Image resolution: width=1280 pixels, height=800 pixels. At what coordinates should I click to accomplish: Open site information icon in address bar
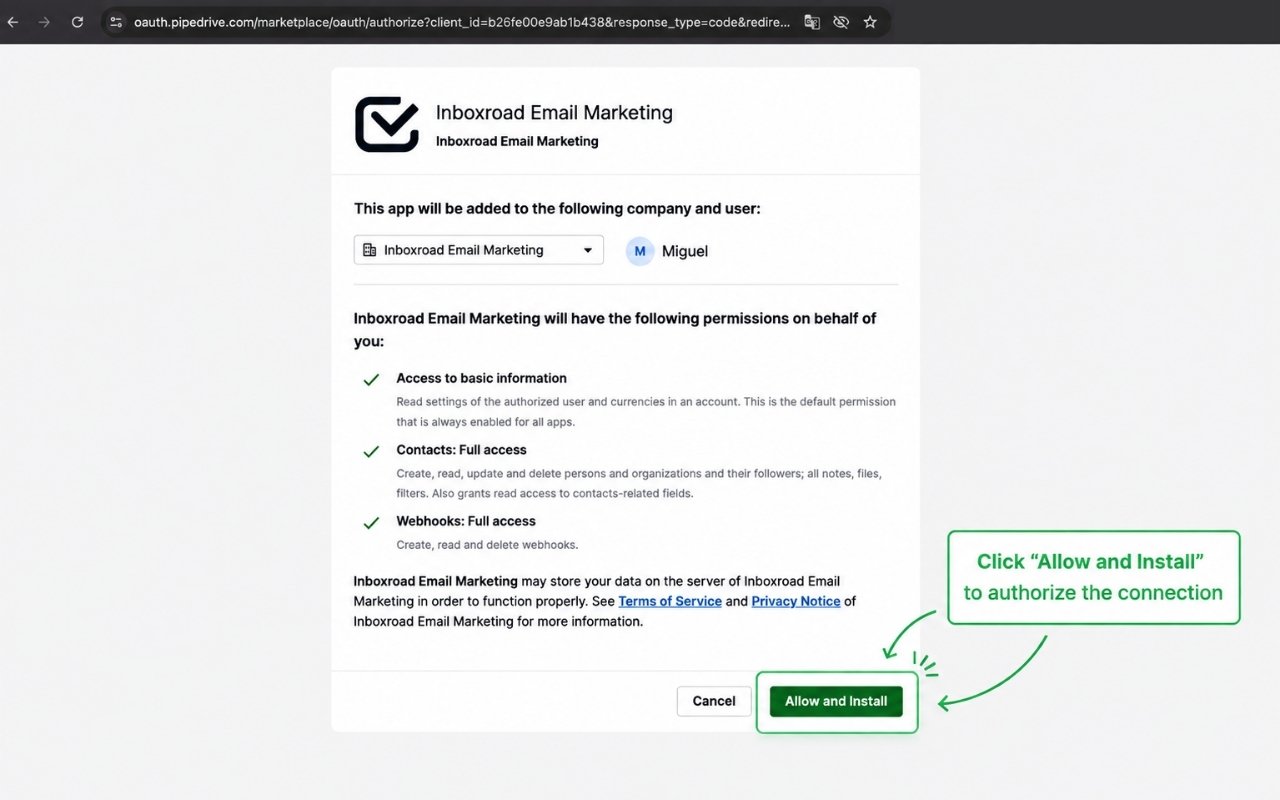pyautogui.click(x=116, y=22)
